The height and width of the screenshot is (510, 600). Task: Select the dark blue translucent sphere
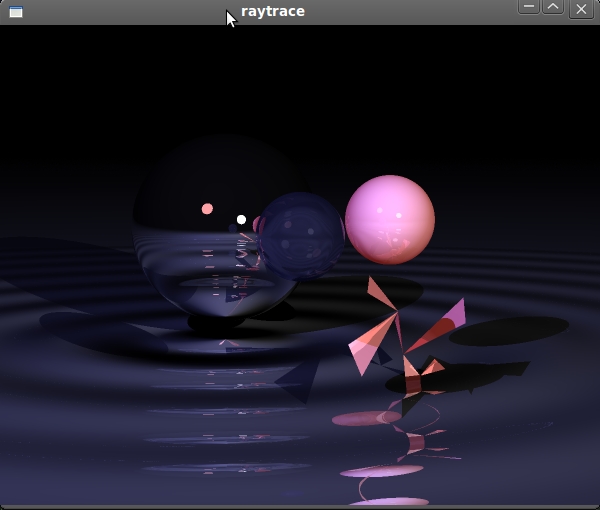tap(301, 236)
